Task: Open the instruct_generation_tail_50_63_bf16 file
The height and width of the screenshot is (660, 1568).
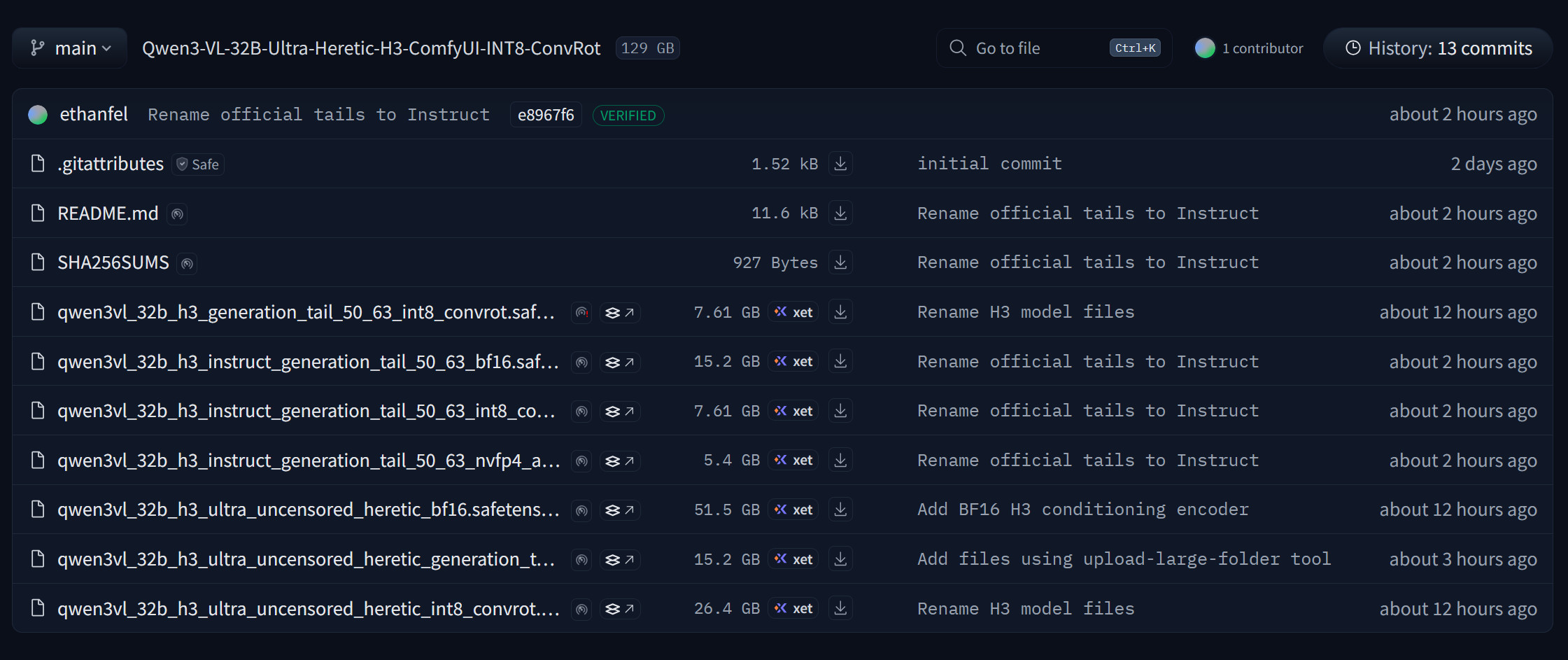Action: pos(308,362)
